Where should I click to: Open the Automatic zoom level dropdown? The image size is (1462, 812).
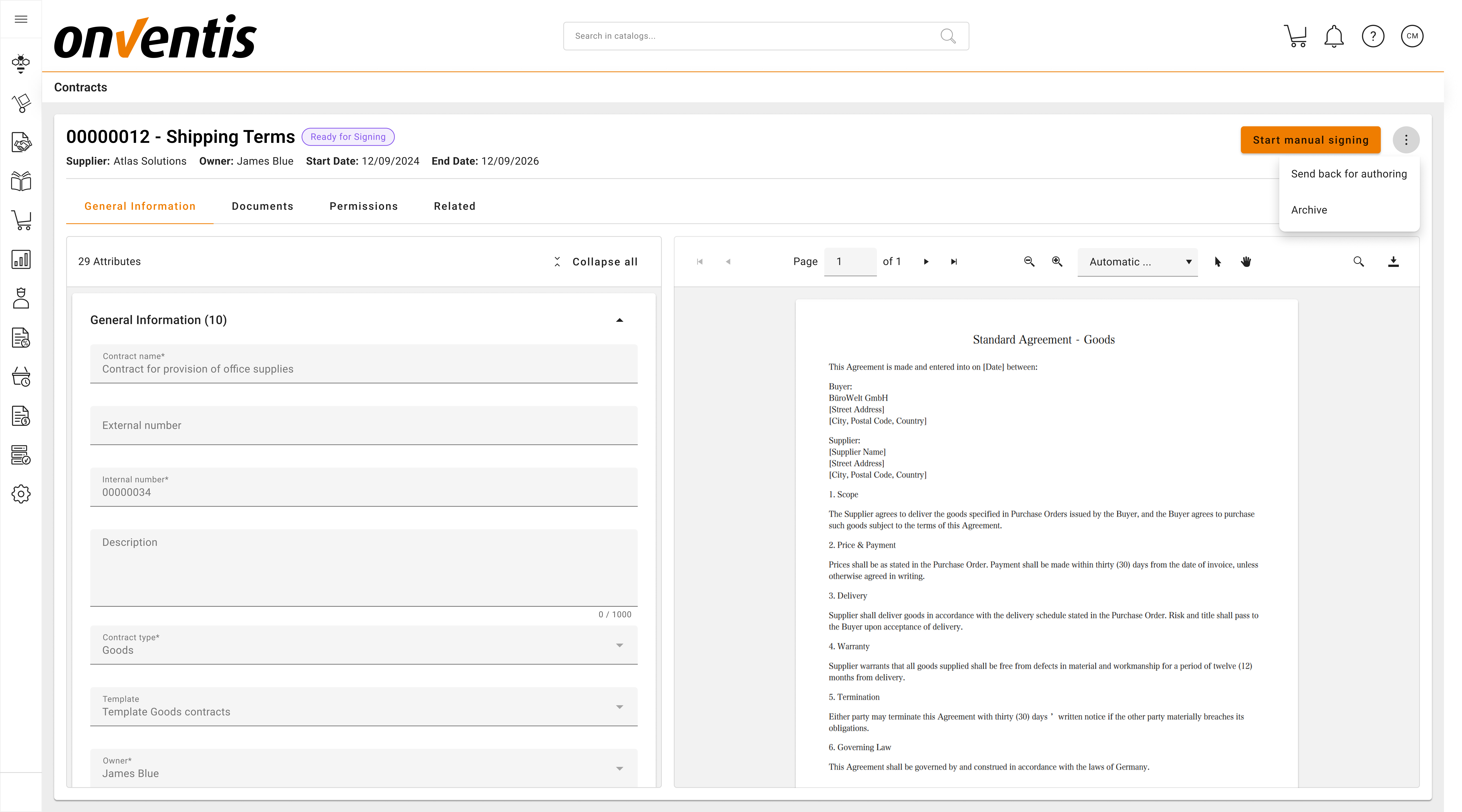pos(1137,262)
